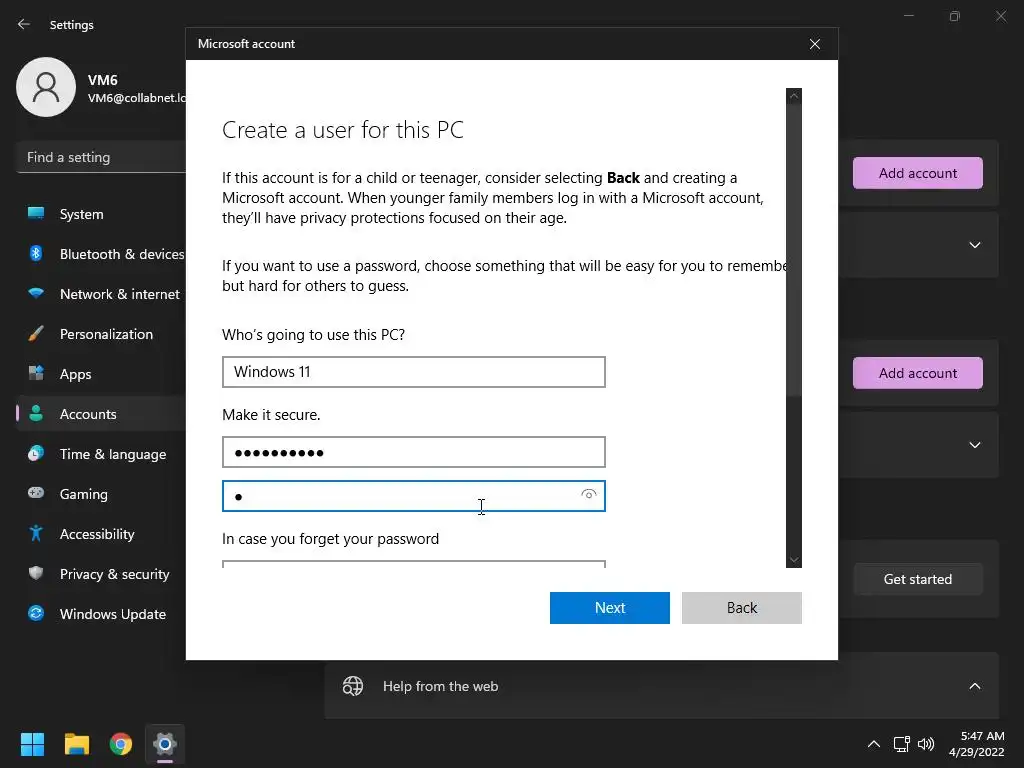1024x768 pixels.
Task: Click the lower Add account button
Action: click(917, 373)
